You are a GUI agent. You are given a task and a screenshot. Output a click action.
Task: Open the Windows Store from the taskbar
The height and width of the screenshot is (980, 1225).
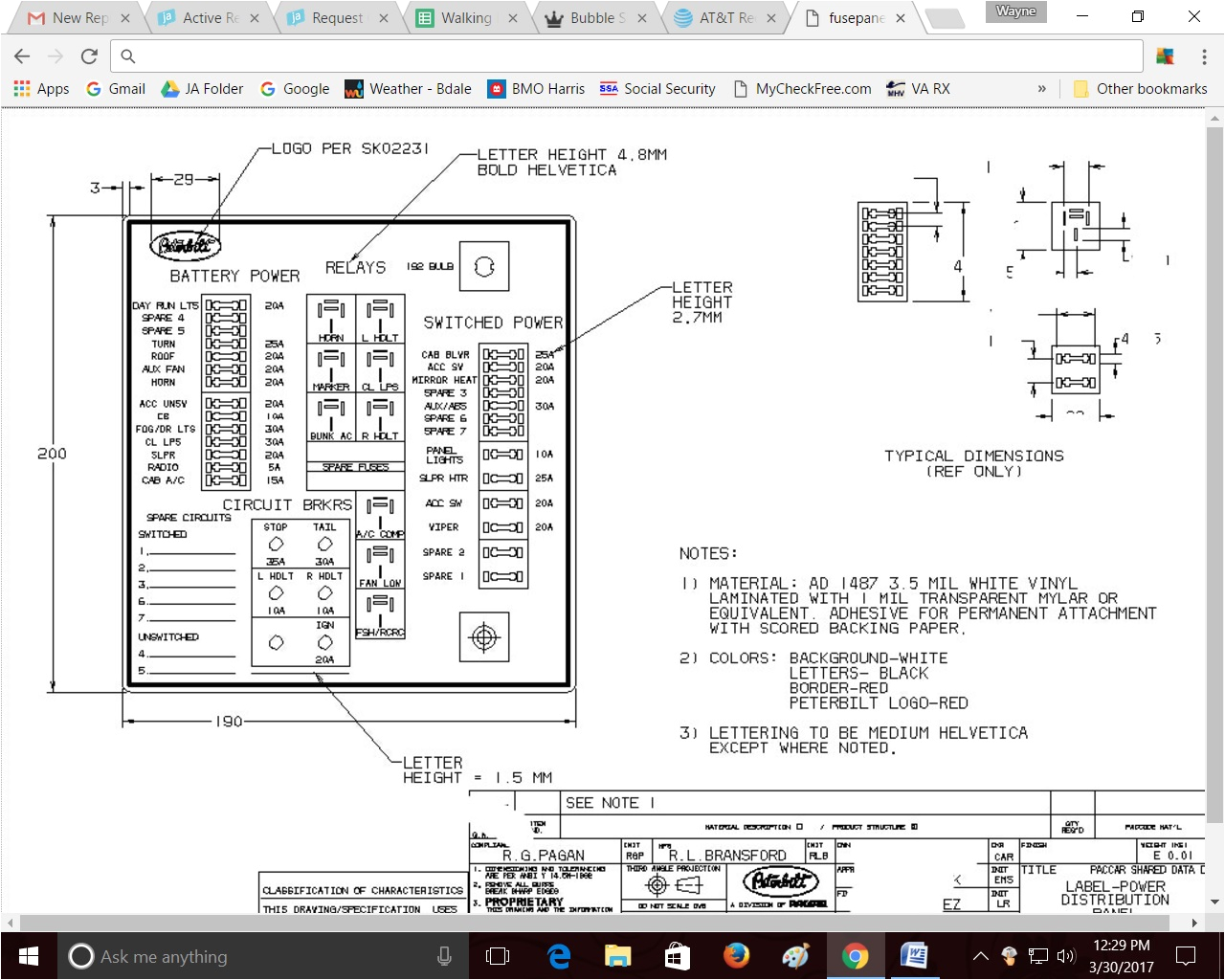(x=678, y=955)
